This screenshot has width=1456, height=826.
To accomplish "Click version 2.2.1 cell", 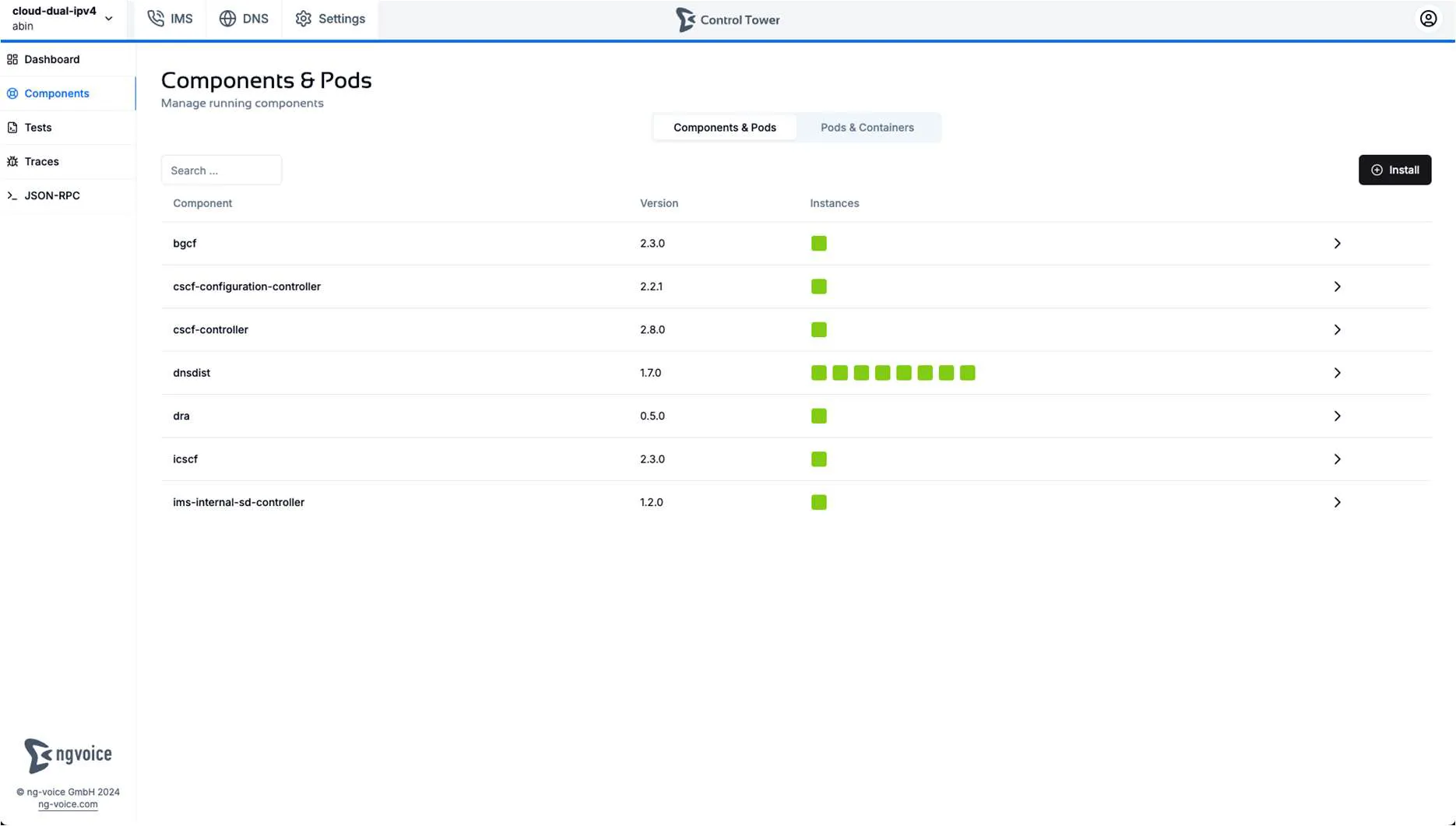I will pyautogui.click(x=651, y=286).
